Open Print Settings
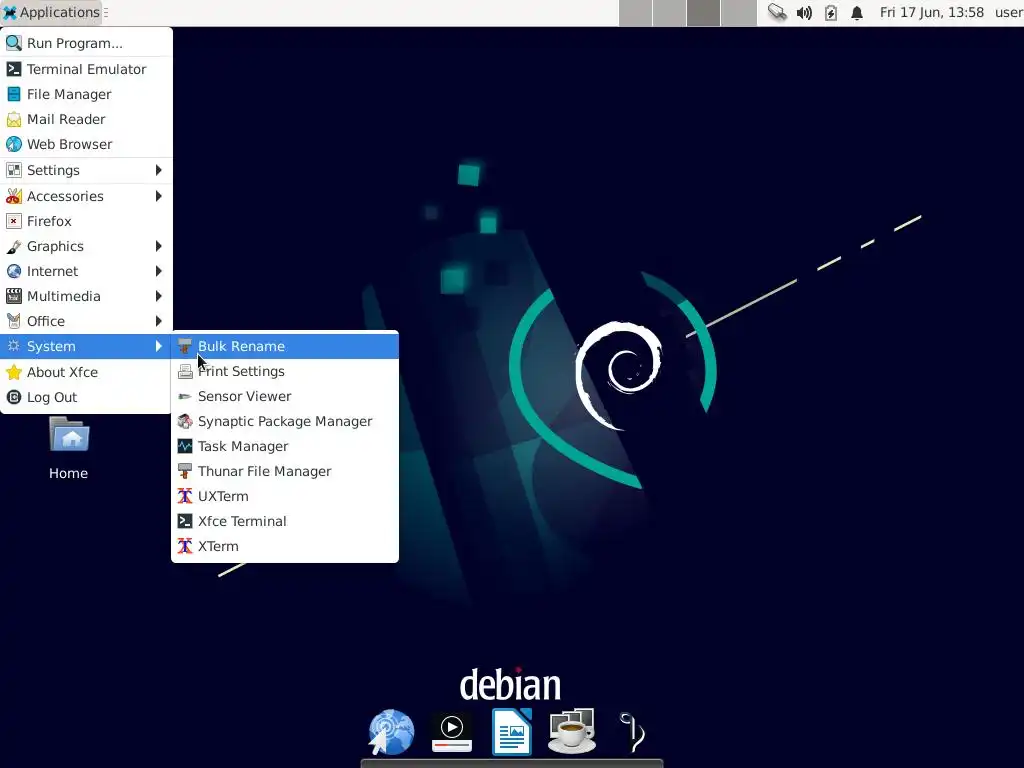1024x768 pixels. click(x=285, y=371)
